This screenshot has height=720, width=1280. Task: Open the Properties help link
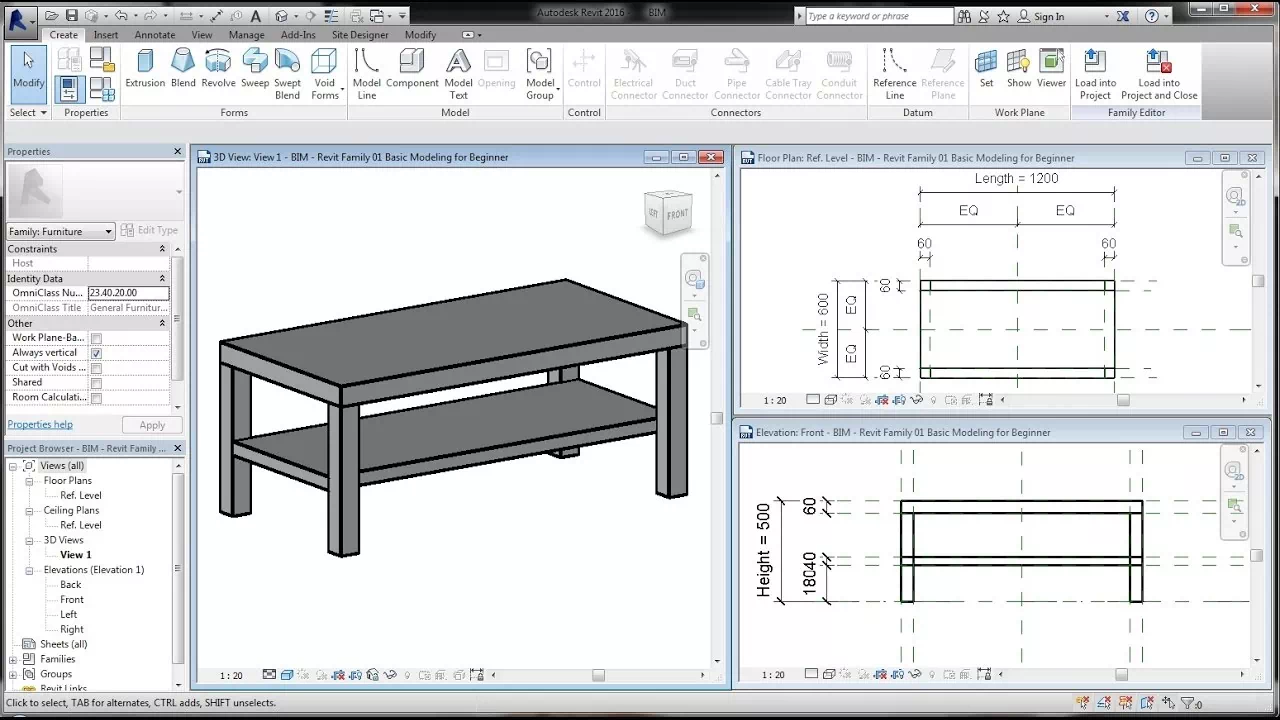coord(39,424)
